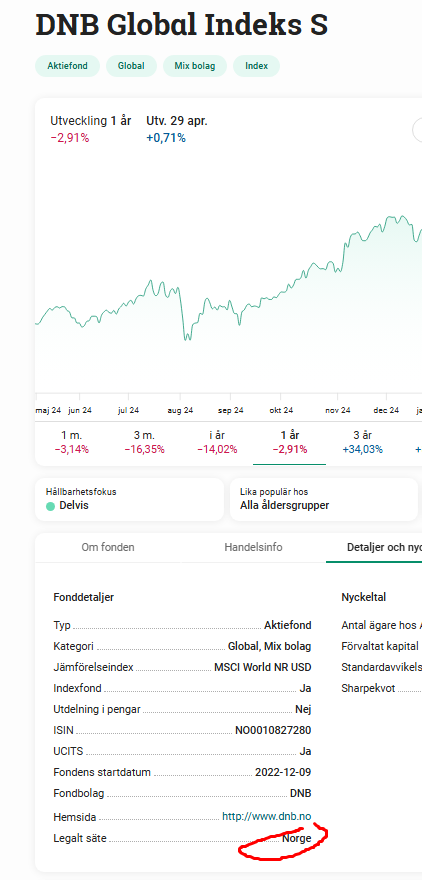Open the Detaljer och nyckeltal tab
This screenshot has width=422, height=880.
coord(374,547)
